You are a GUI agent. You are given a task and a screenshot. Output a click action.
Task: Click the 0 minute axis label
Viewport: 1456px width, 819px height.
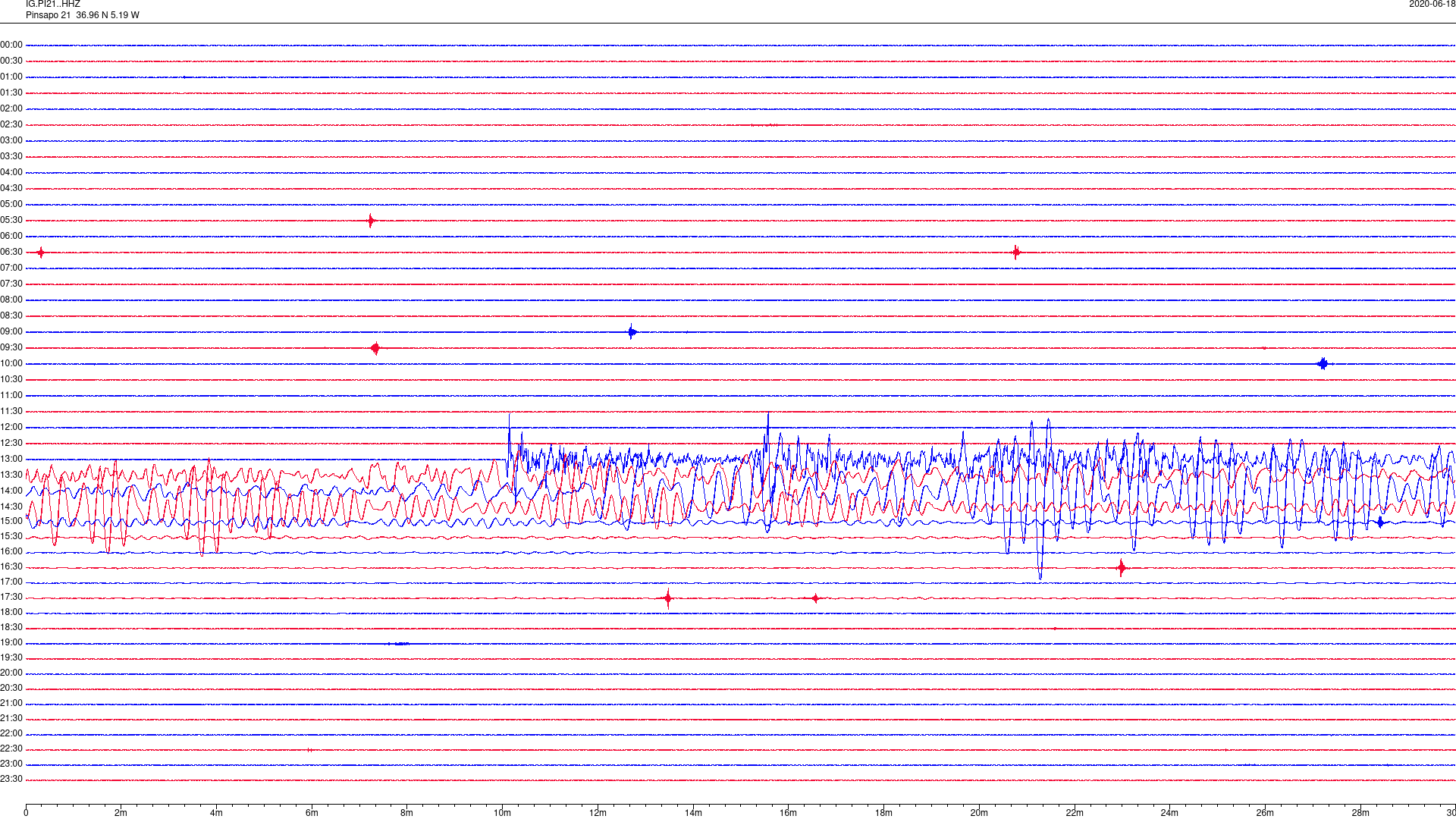click(26, 813)
